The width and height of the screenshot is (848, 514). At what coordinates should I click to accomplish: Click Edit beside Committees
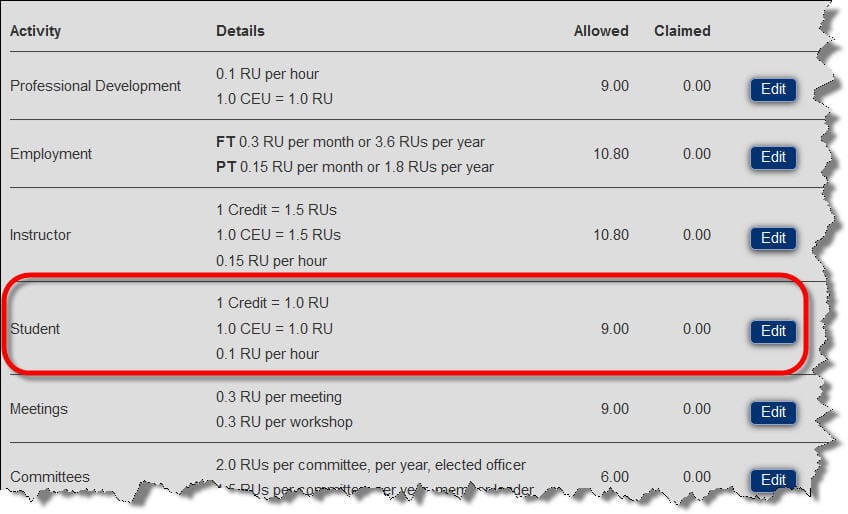click(773, 480)
